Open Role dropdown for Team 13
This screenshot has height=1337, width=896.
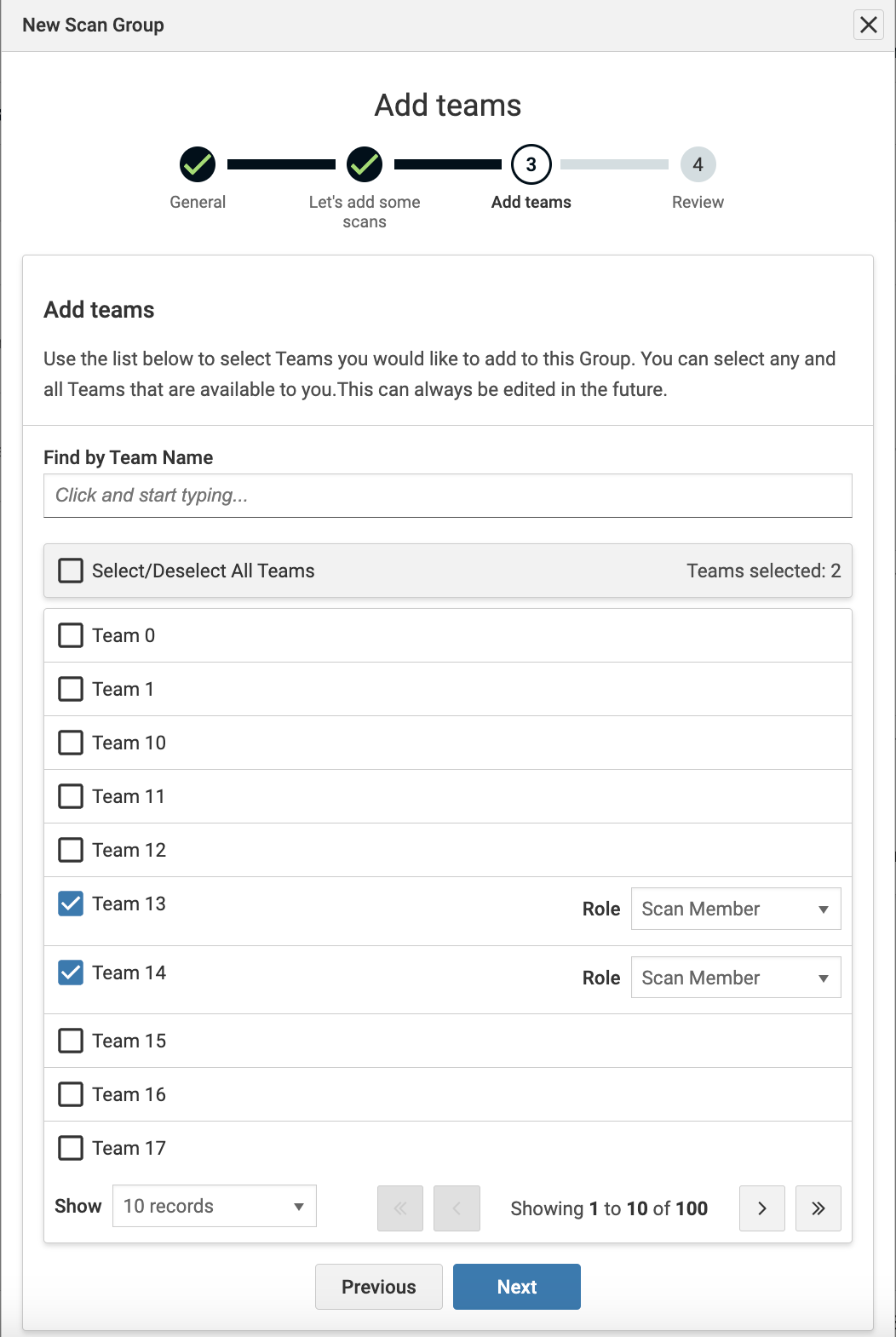pyautogui.click(x=735, y=909)
